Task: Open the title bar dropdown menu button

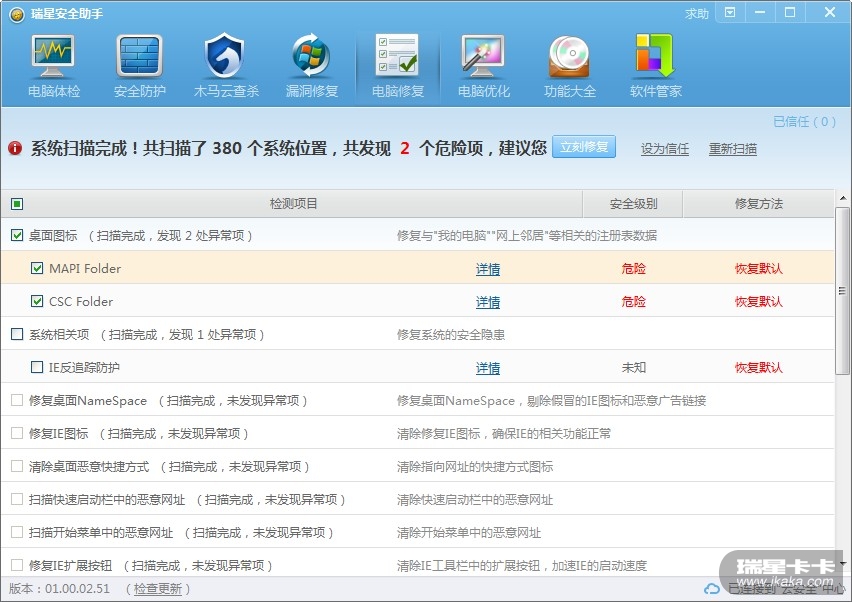Action: (x=730, y=12)
